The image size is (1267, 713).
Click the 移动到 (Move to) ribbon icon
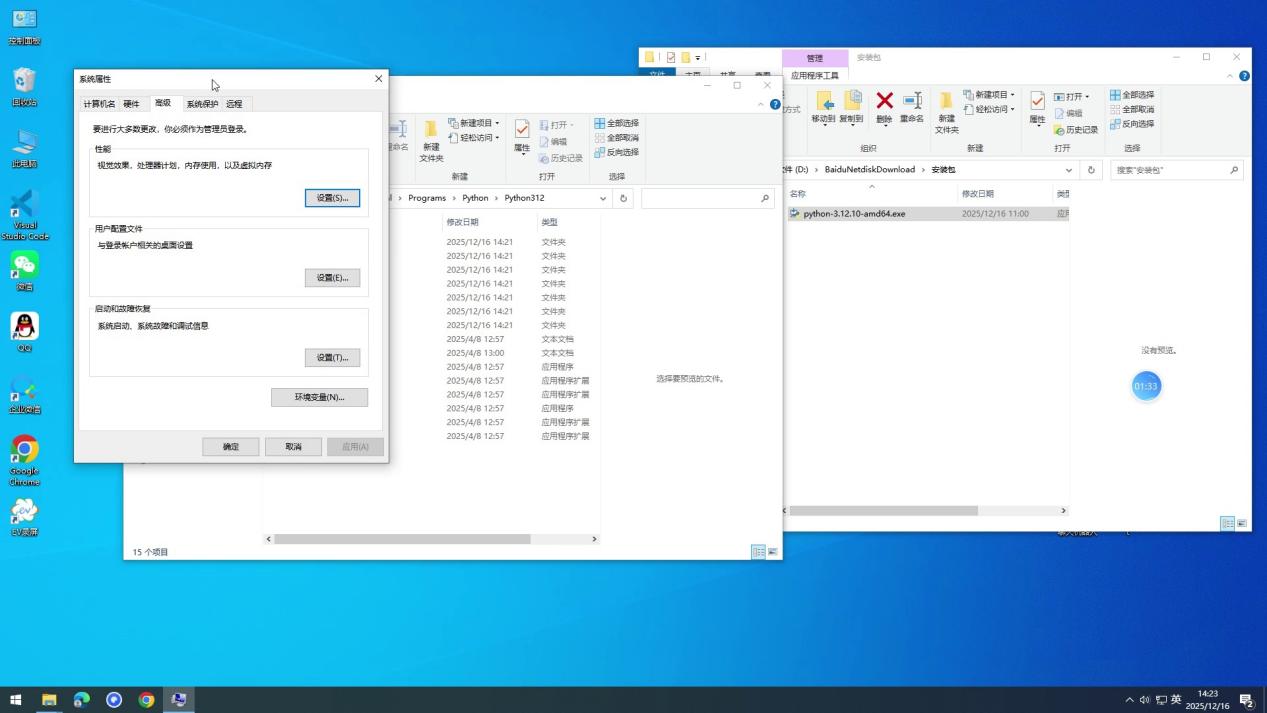823,102
